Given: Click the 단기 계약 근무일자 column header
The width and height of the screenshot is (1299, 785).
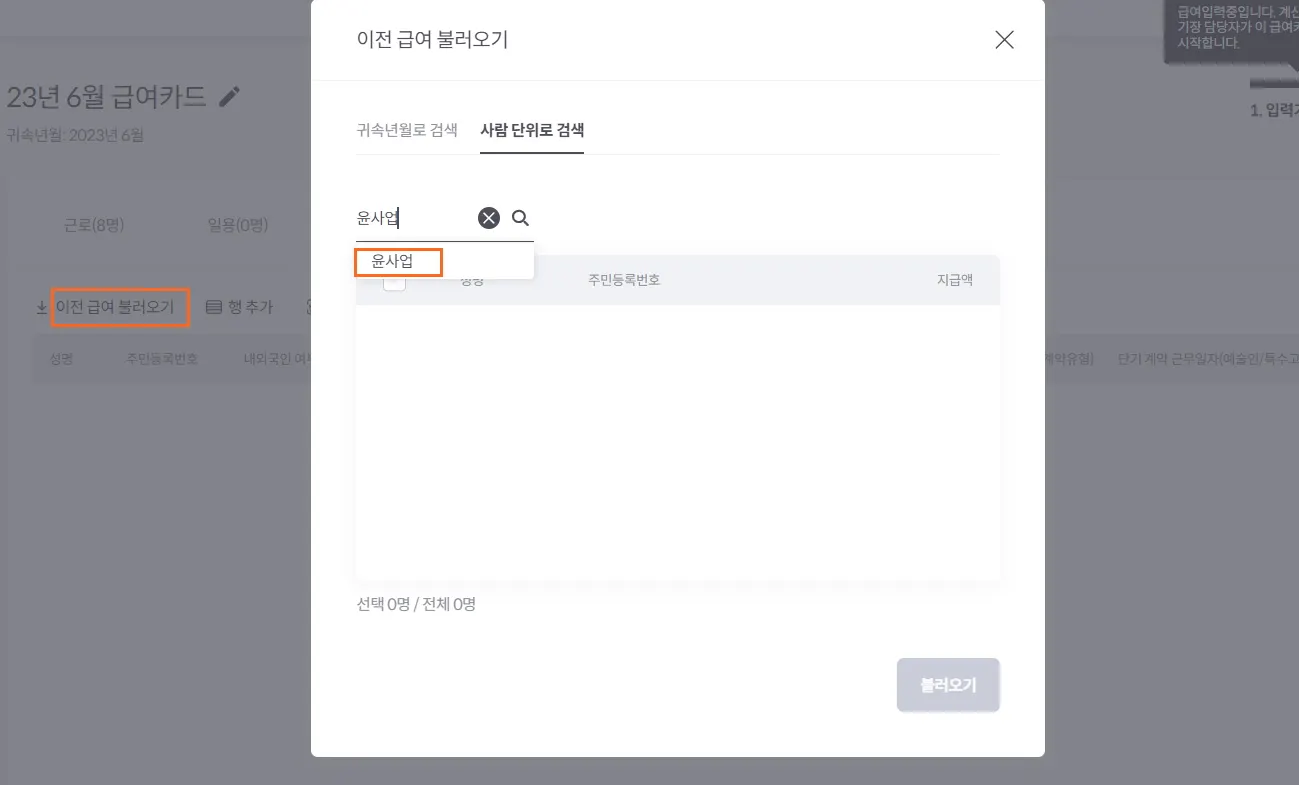Looking at the screenshot, I should coord(1207,359).
